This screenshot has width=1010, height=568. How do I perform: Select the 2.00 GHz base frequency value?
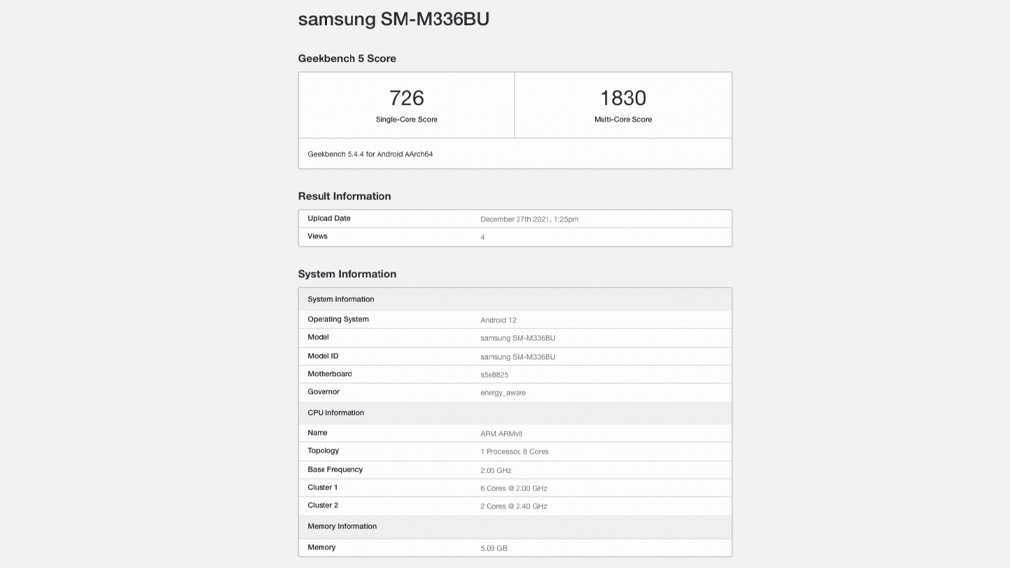495,470
